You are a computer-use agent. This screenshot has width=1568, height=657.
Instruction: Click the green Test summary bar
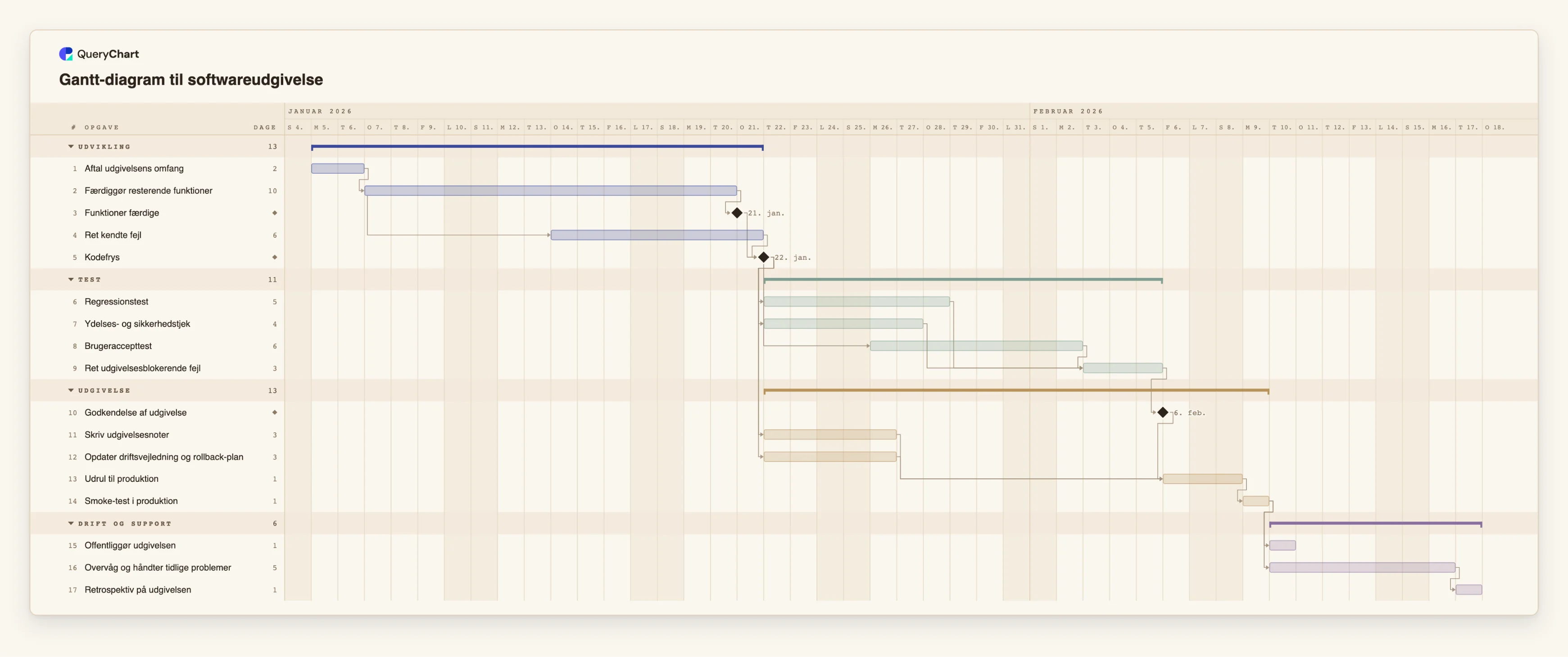963,280
